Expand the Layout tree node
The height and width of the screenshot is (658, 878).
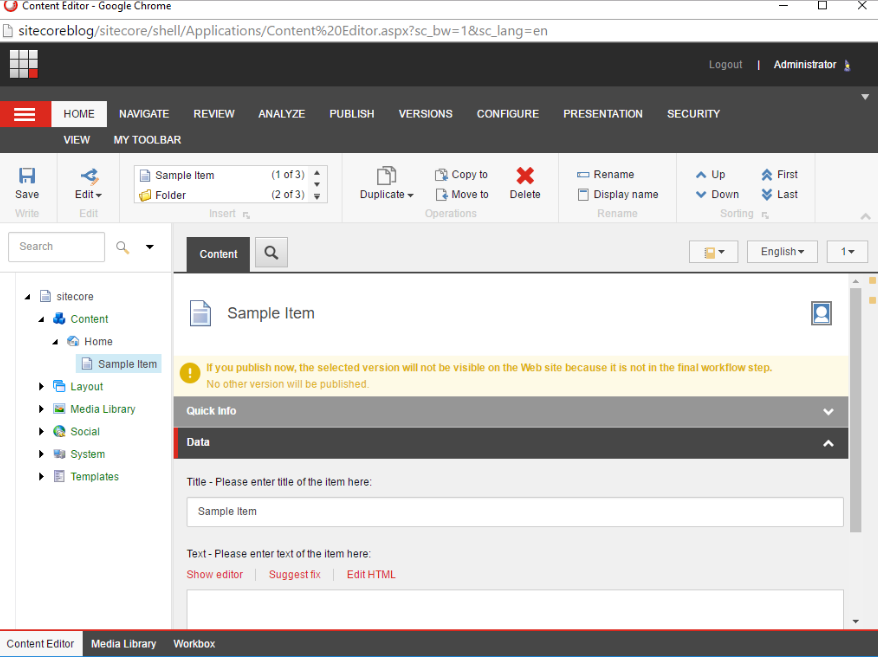(x=41, y=386)
